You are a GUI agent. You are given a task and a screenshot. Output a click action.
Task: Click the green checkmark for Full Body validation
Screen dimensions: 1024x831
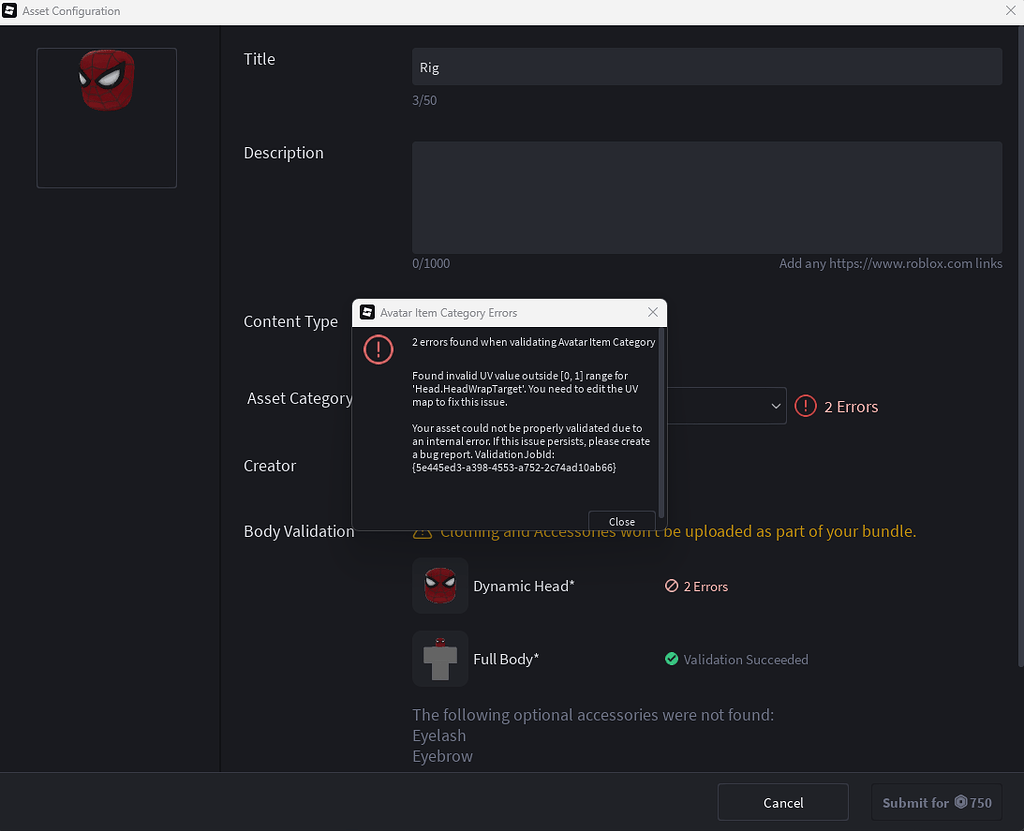tap(671, 659)
